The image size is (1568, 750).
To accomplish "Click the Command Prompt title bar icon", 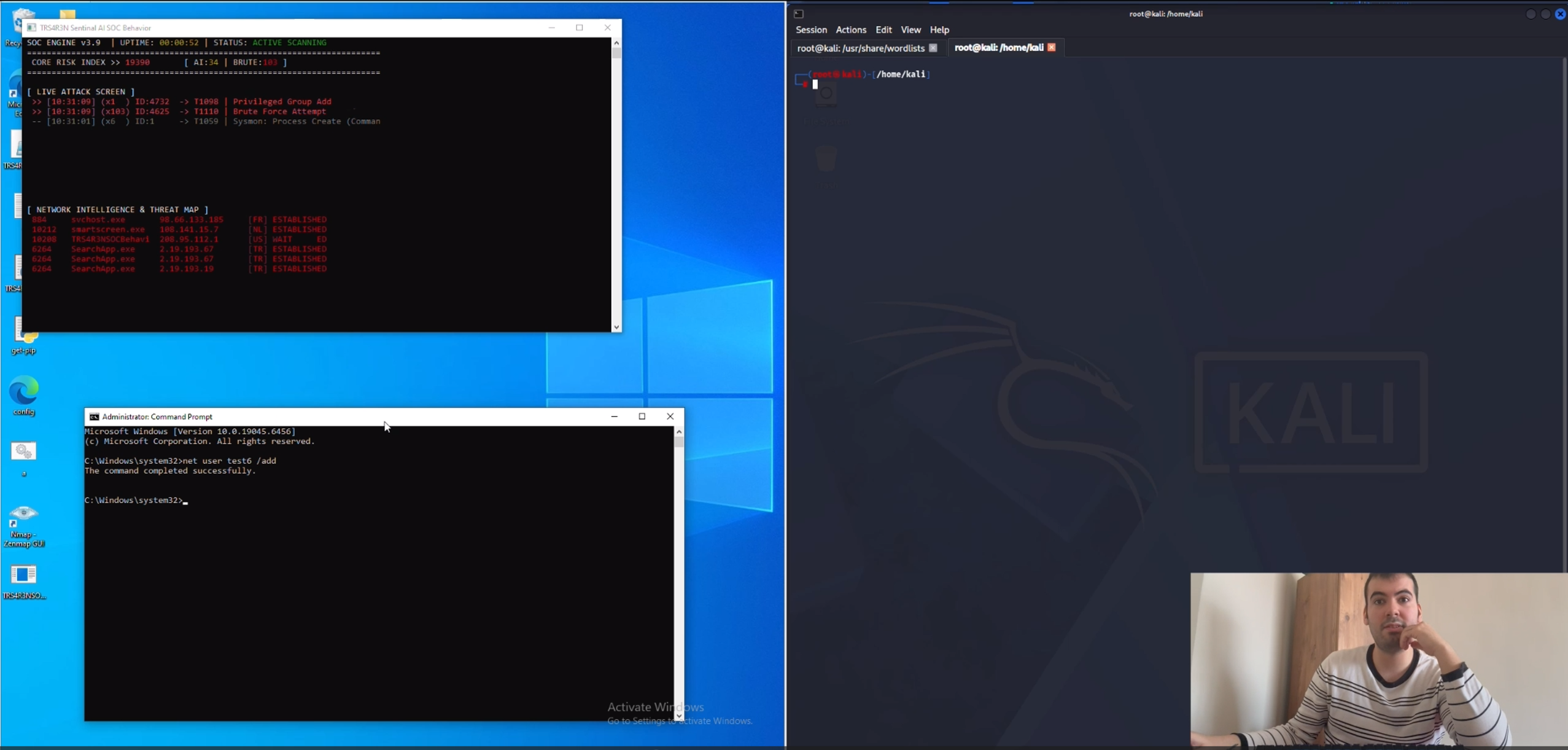I will [x=94, y=417].
